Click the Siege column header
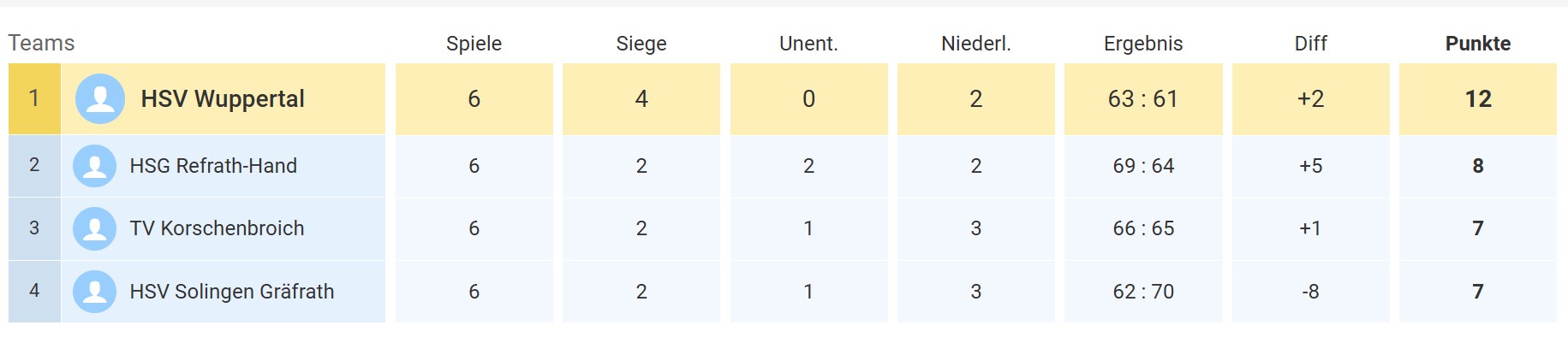 (x=641, y=44)
